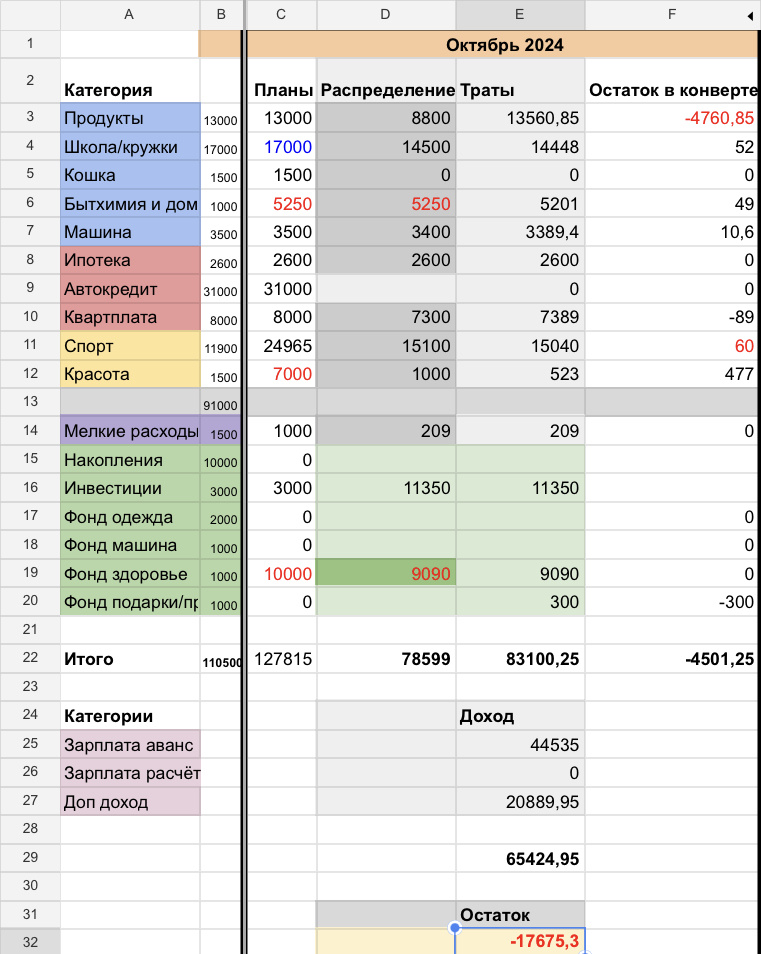The height and width of the screenshot is (954, 761).
Task: Select the 'Бытхимия и дом' category cell
Action: pyautogui.click(x=130, y=204)
